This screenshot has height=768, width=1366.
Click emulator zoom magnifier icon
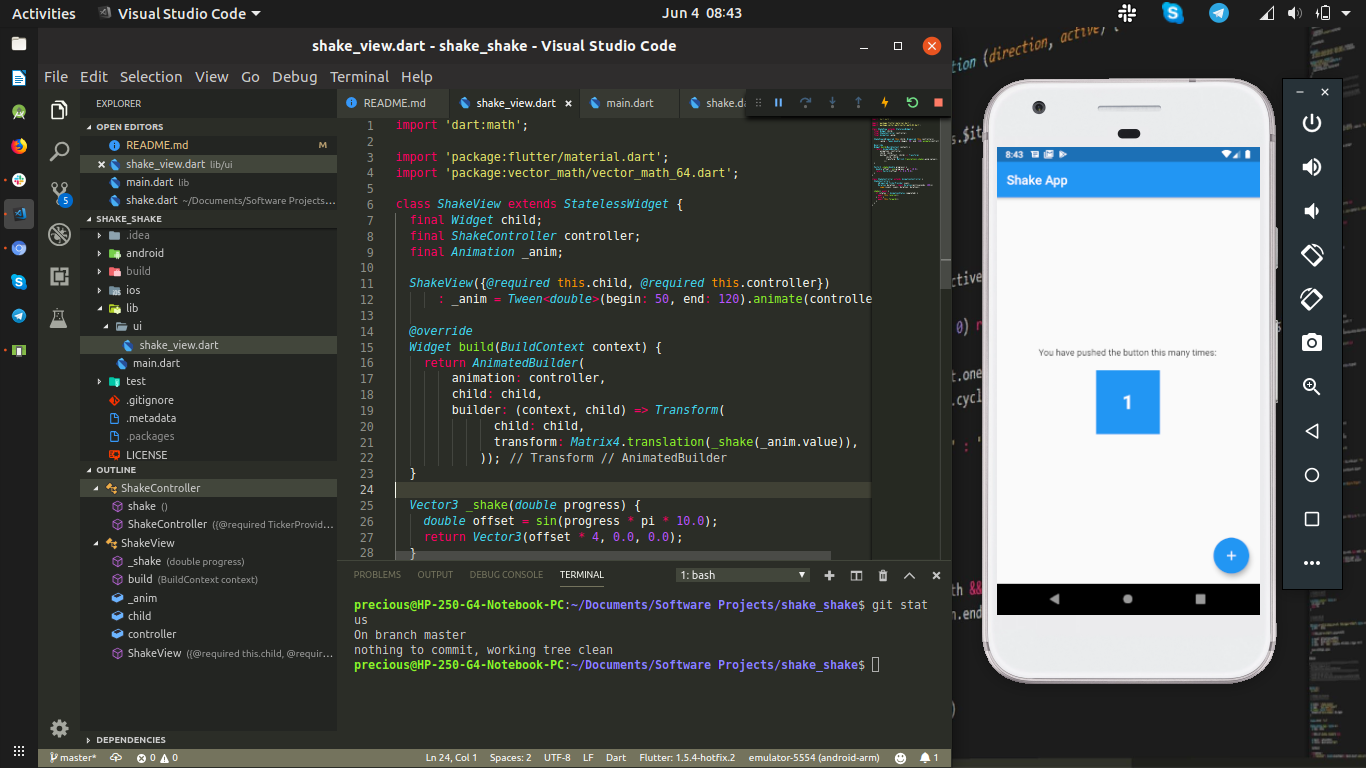tap(1312, 387)
